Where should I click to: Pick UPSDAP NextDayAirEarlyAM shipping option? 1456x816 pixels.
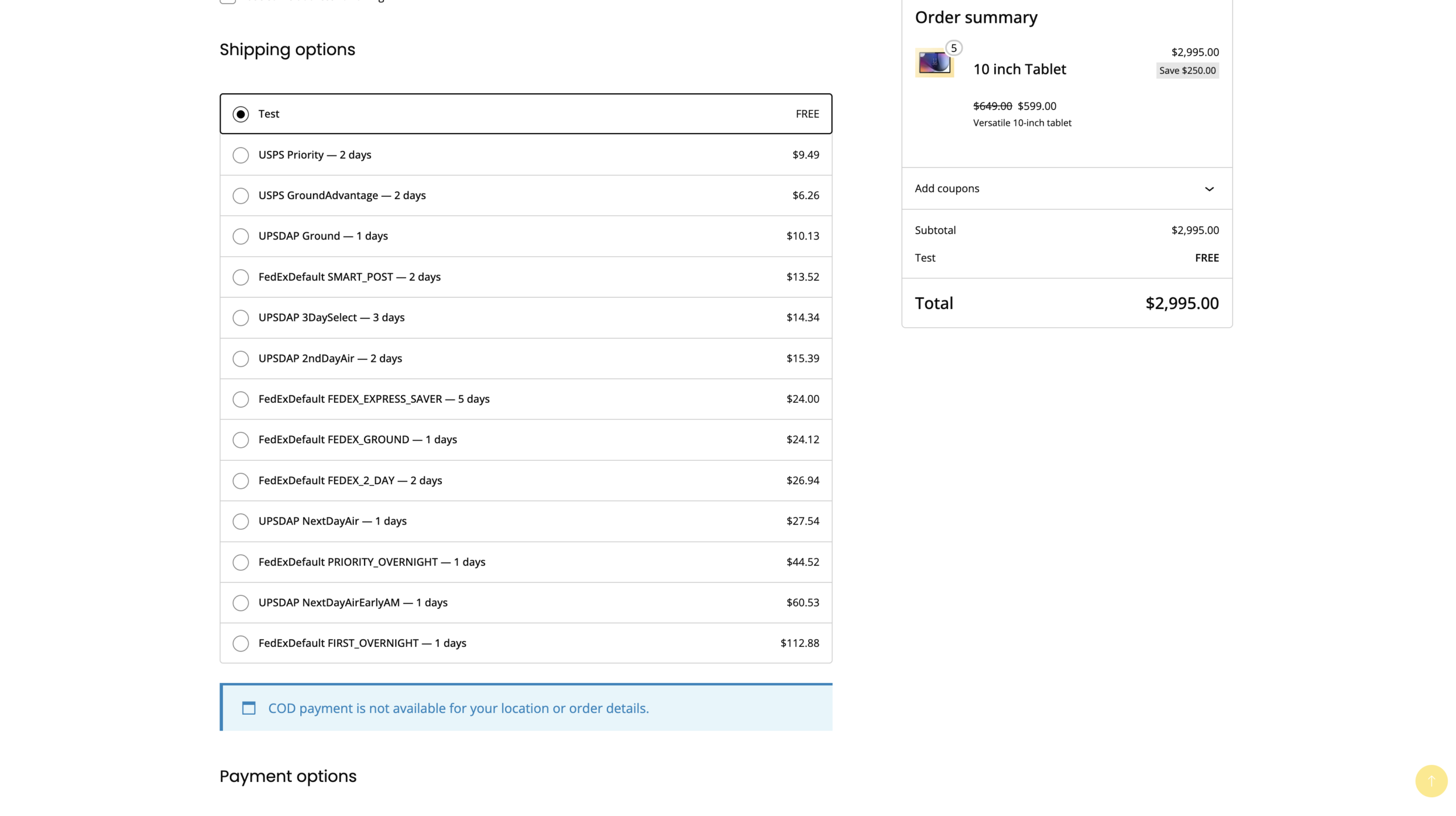(x=241, y=603)
